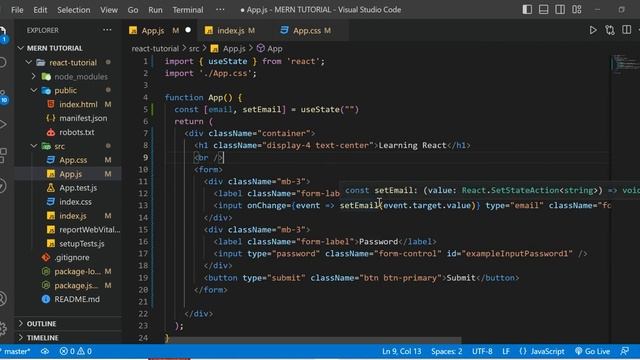Toggle the bottom panel layout icon

click(543, 9)
